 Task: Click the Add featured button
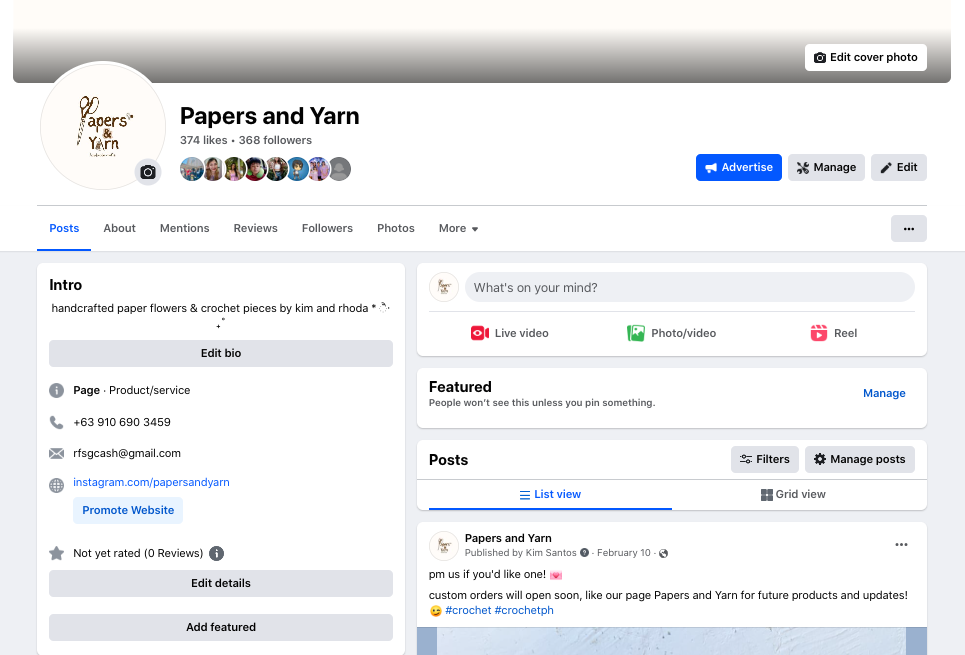(x=221, y=627)
